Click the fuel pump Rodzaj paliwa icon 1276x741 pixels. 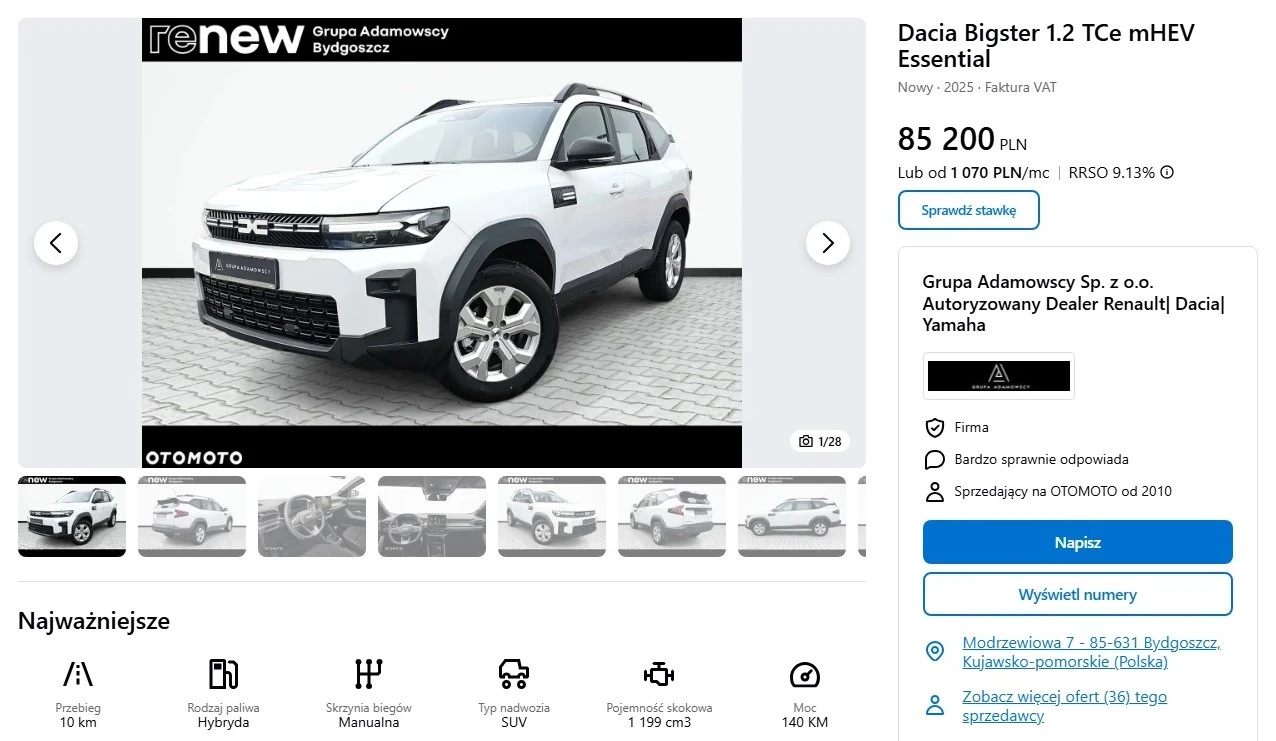pyautogui.click(x=223, y=674)
